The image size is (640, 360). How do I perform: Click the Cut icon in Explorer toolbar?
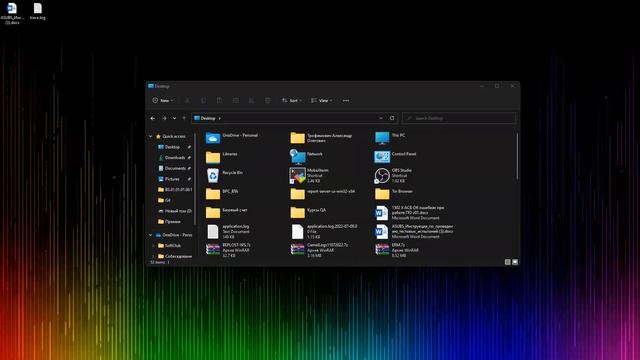[x=187, y=100]
